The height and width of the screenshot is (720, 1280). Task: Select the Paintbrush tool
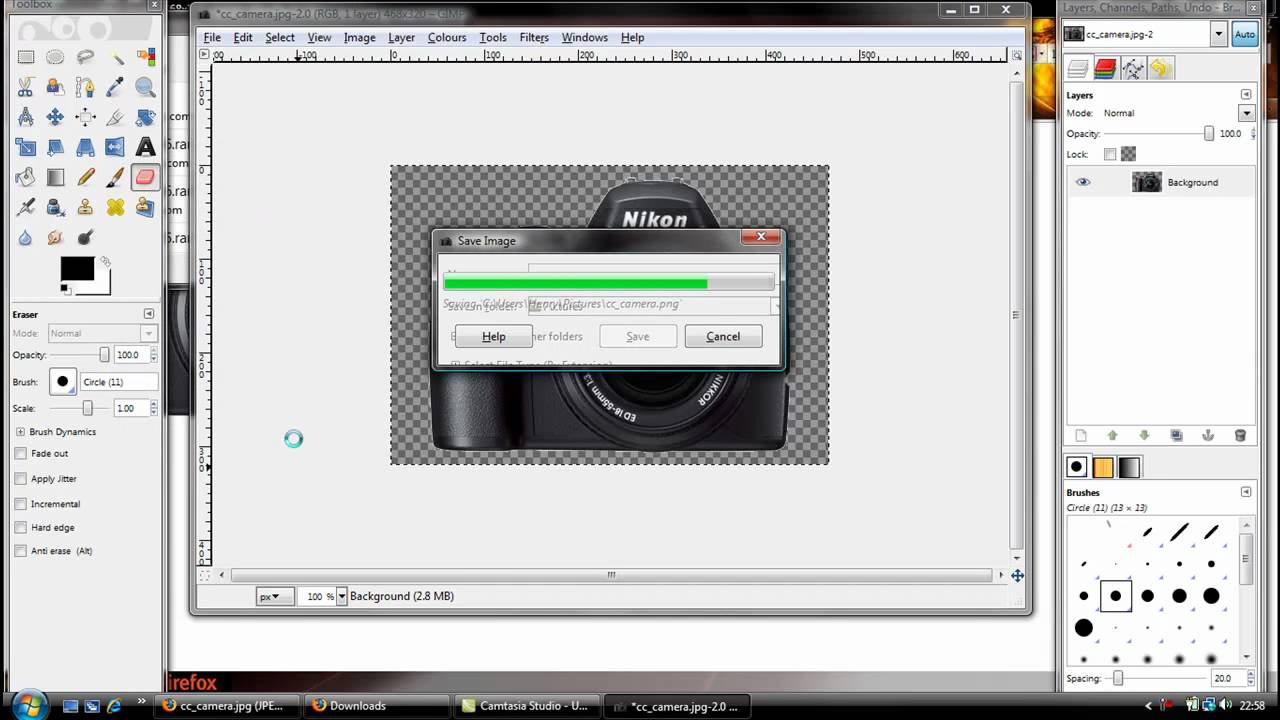point(115,177)
